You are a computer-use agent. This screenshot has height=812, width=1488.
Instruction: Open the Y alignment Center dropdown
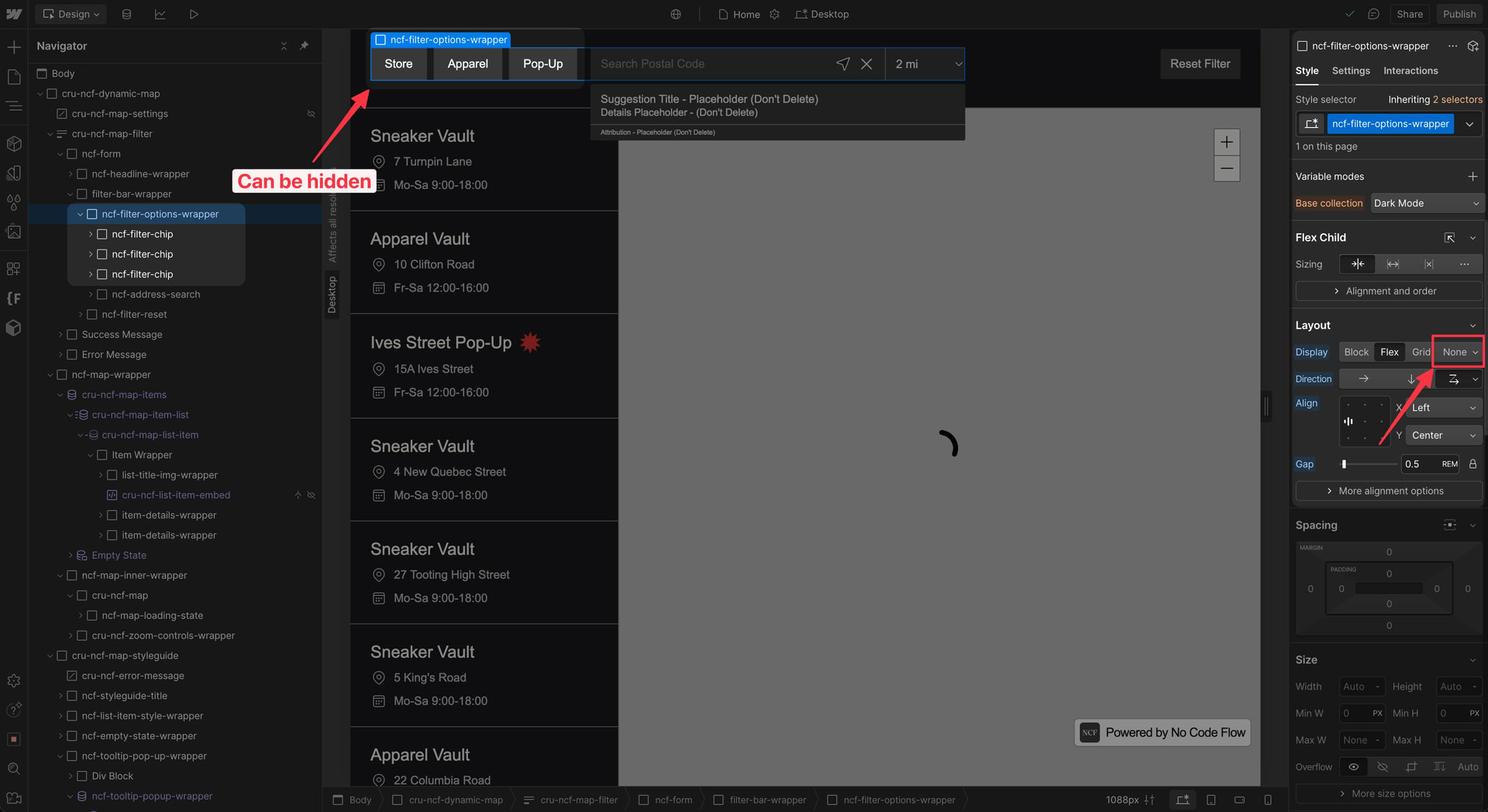click(x=1444, y=435)
